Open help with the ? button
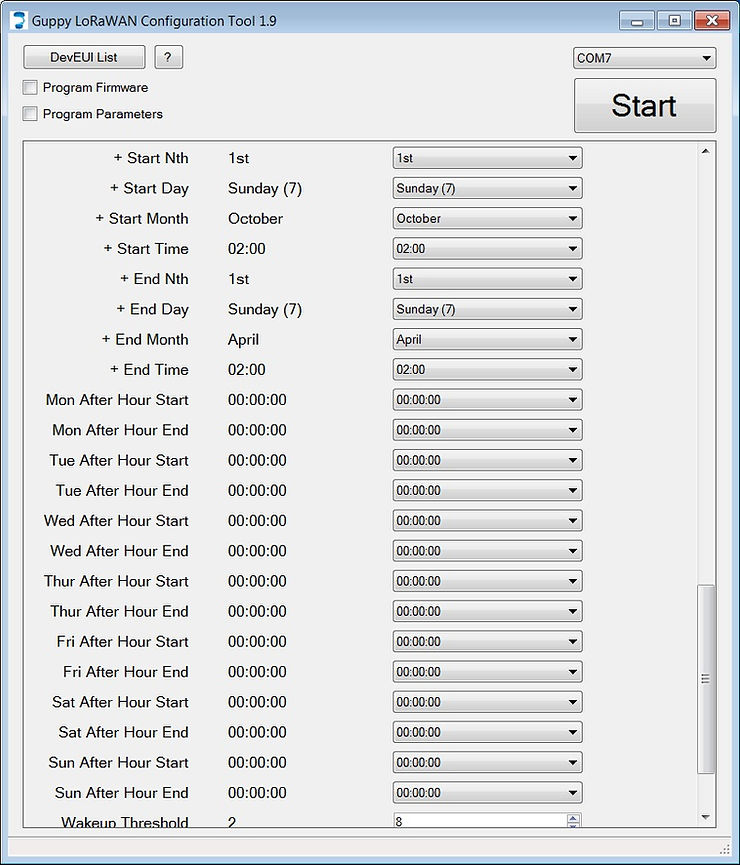 point(168,57)
